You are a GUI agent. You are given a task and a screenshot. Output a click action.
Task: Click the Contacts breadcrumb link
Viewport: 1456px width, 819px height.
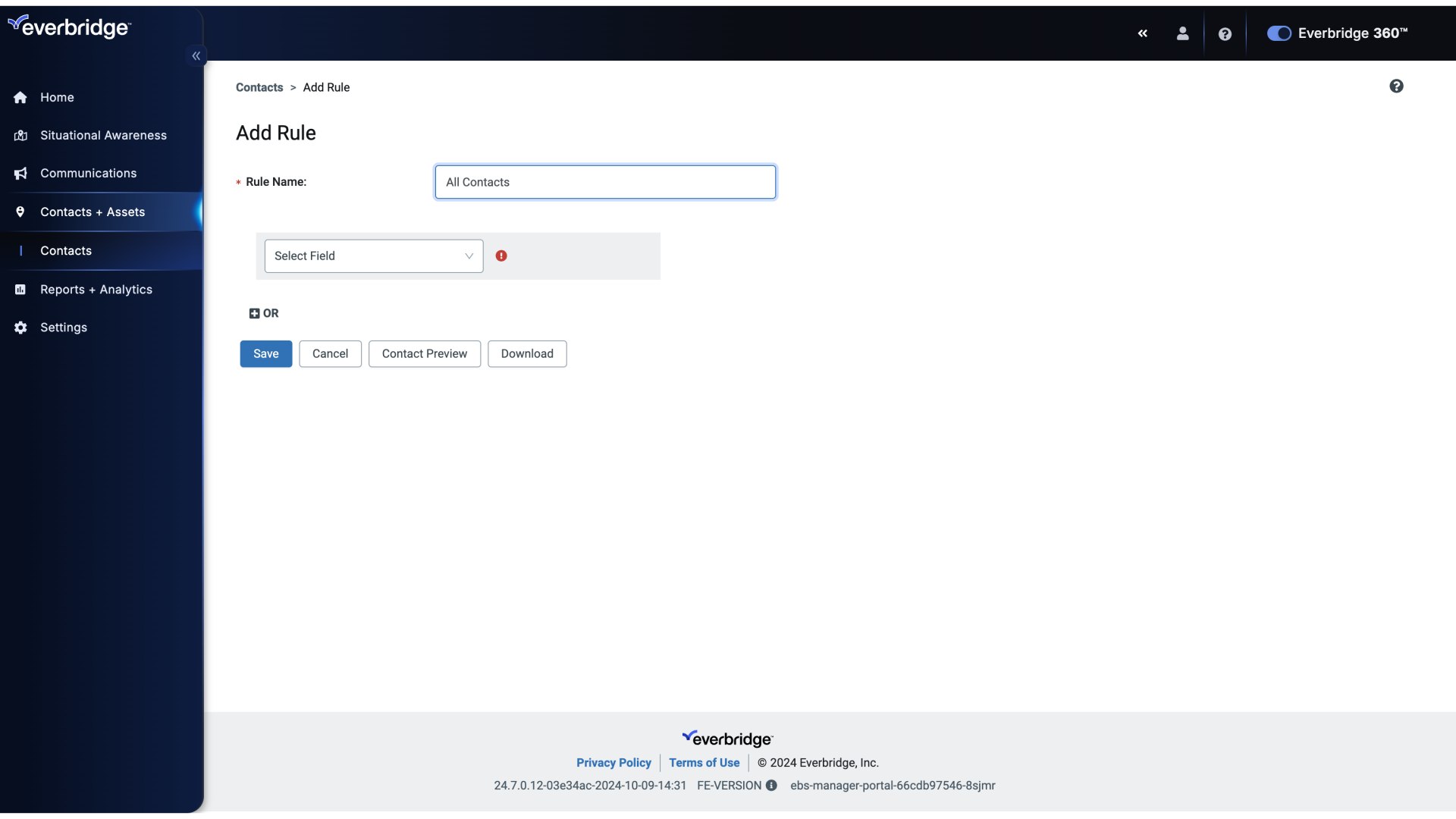tap(259, 88)
